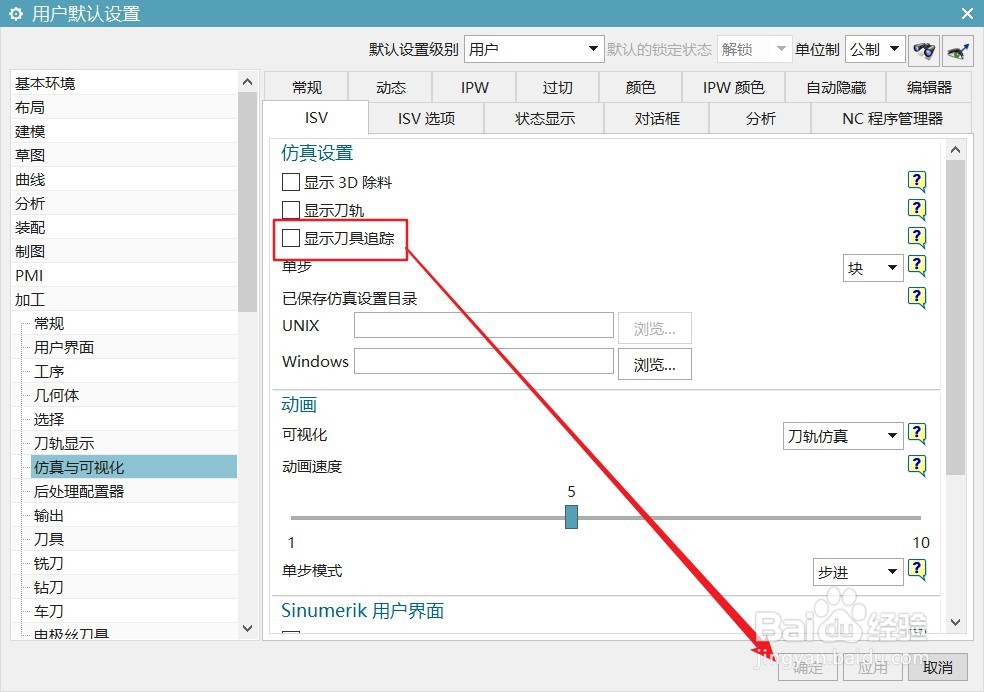This screenshot has height=692, width=984.
Task: Enable the 显示刀具追踪 checkbox
Action: 290,238
